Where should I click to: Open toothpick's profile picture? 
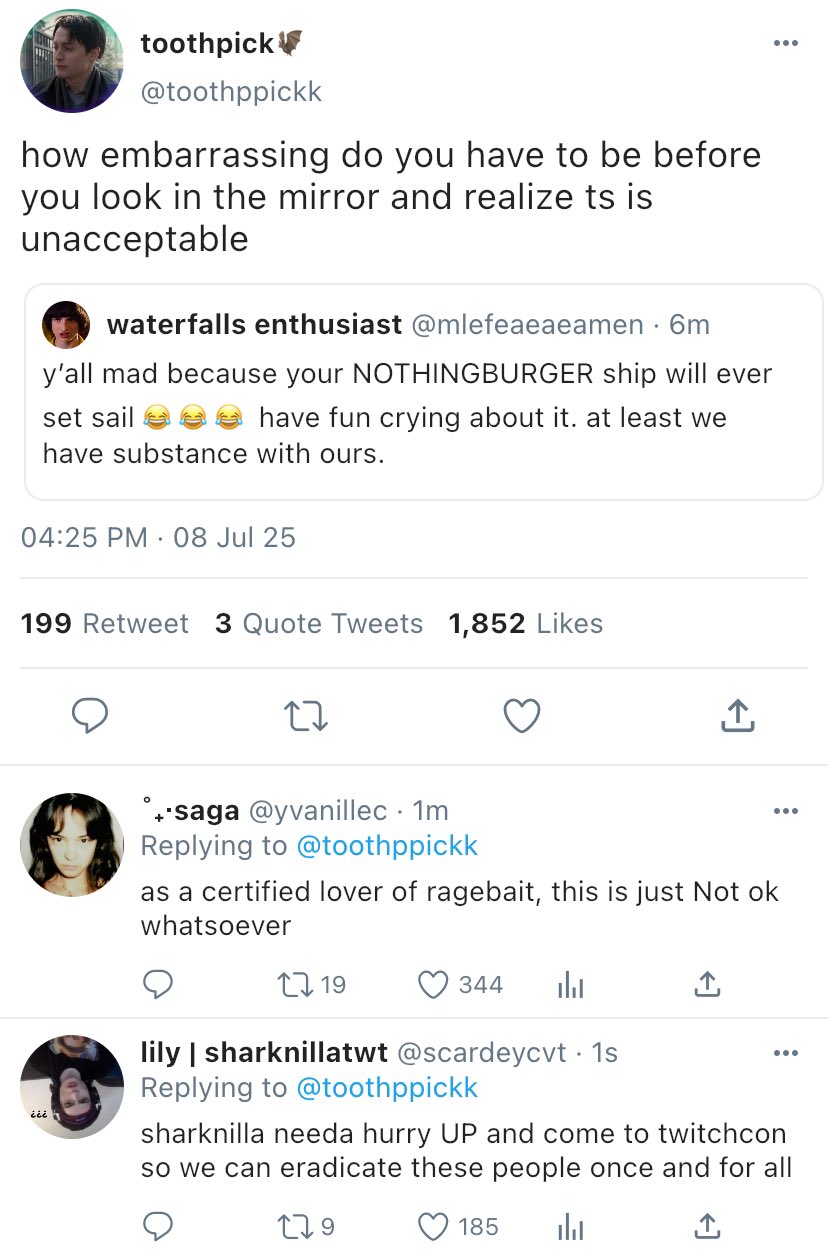[x=72, y=61]
